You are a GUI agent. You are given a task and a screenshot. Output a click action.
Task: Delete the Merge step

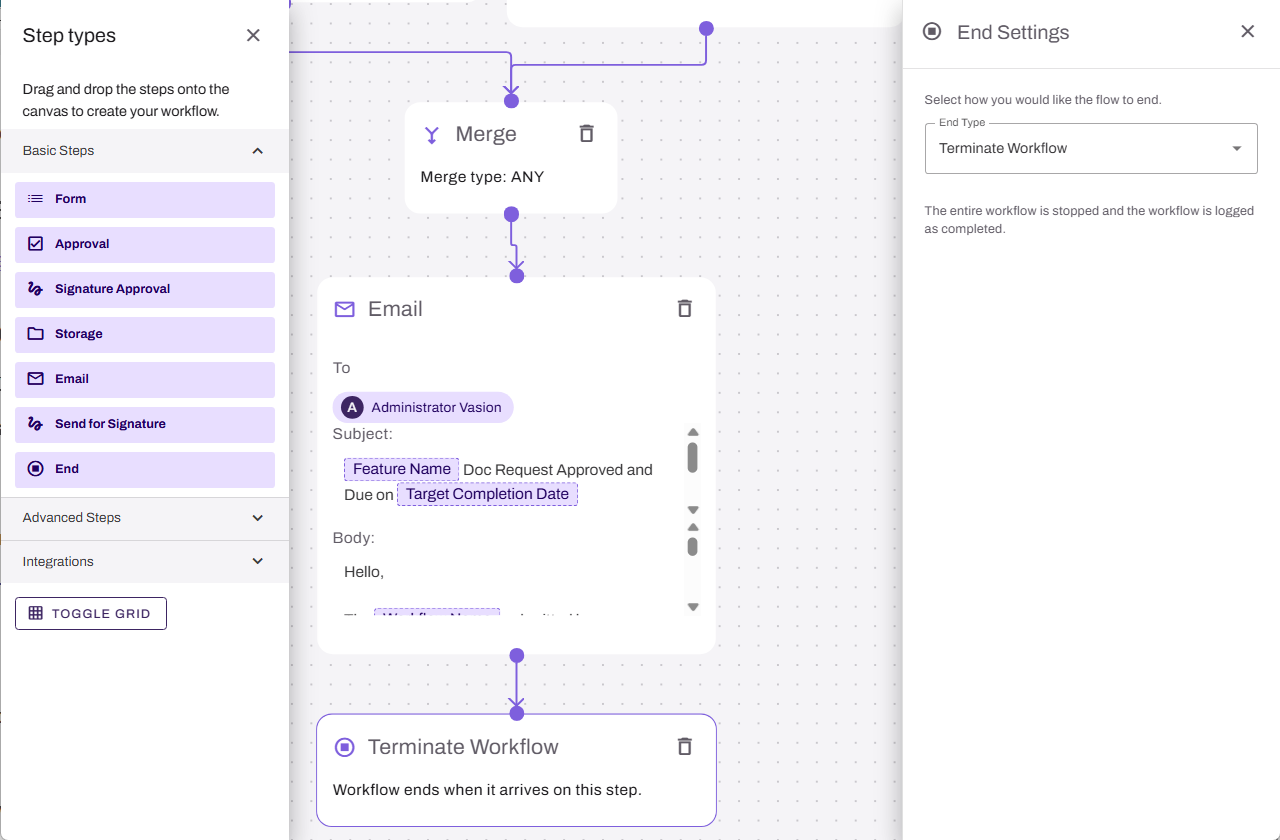click(x=587, y=134)
